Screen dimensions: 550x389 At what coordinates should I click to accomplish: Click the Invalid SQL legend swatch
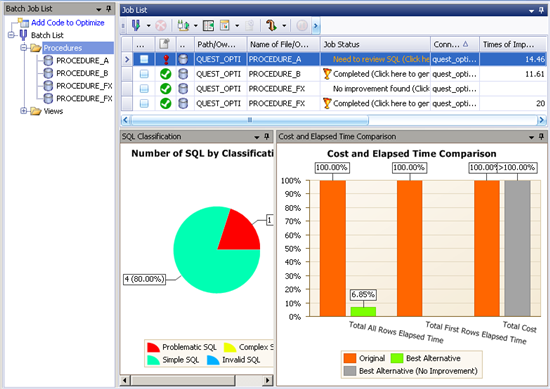213,360
